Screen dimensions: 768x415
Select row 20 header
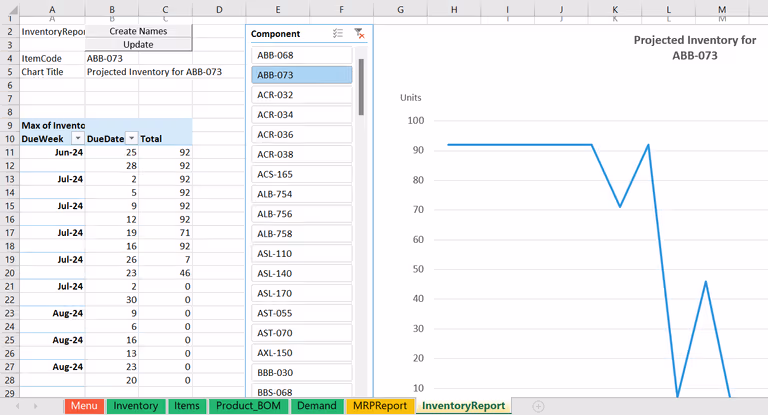[x=10, y=273]
